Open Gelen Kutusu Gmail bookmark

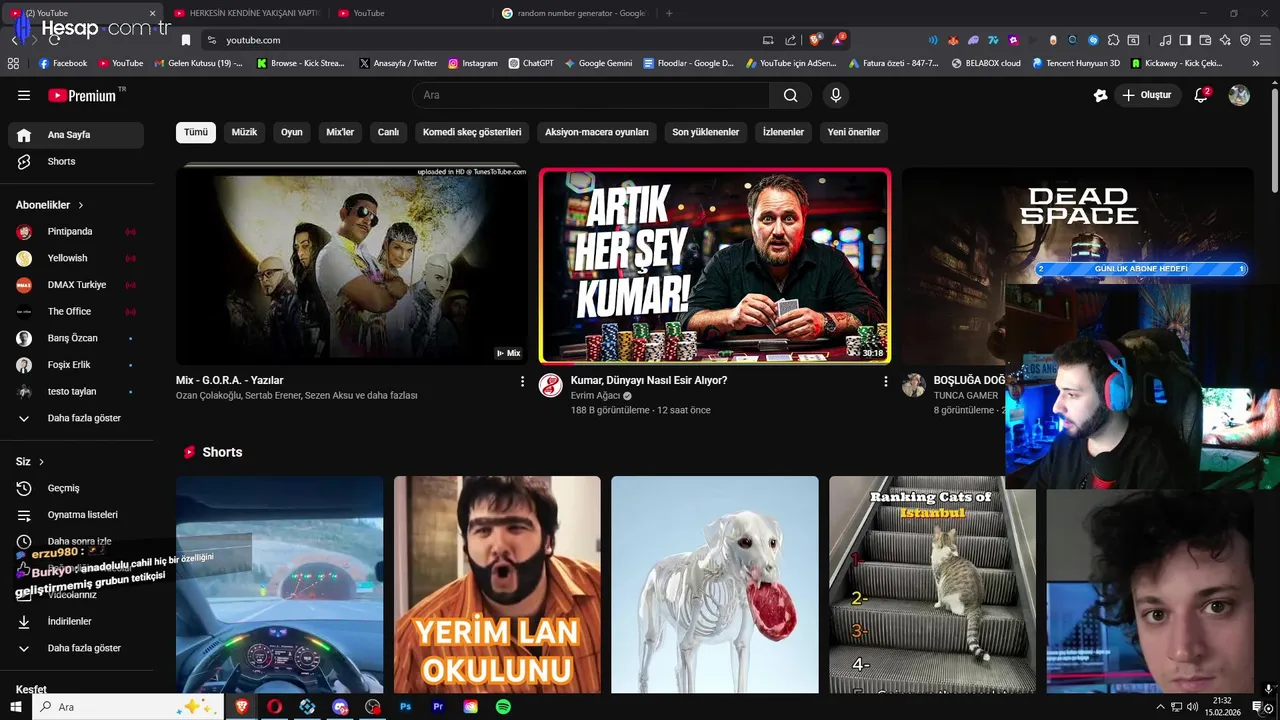(199, 63)
